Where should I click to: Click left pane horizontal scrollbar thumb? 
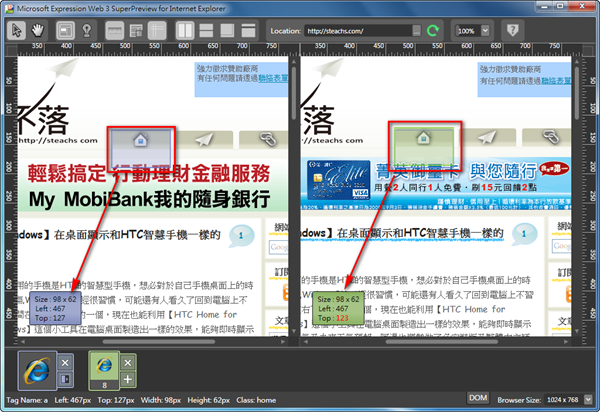coord(158,342)
